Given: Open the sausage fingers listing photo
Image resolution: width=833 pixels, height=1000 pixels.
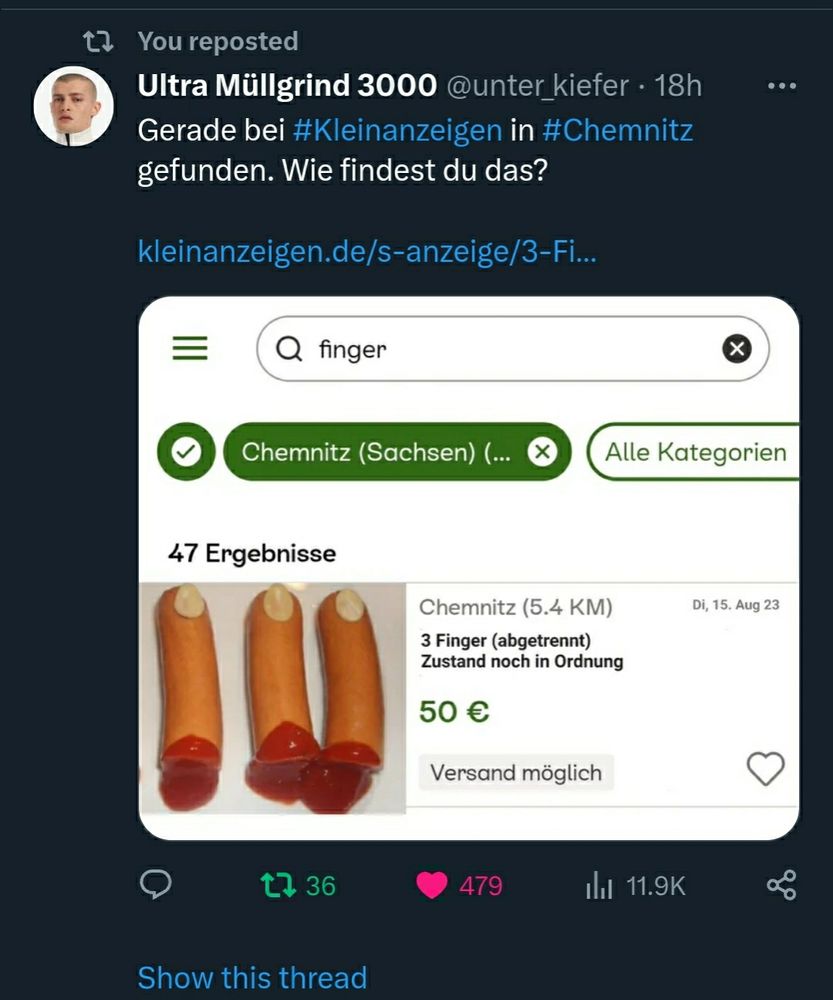Looking at the screenshot, I should 273,697.
